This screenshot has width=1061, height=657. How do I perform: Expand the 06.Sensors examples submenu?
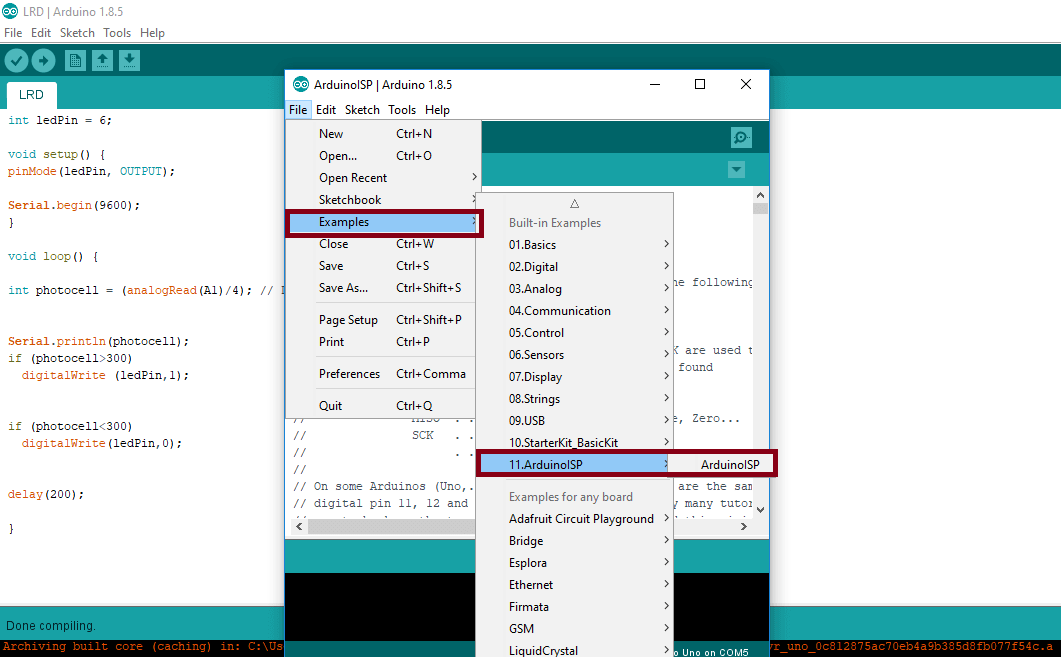point(574,355)
